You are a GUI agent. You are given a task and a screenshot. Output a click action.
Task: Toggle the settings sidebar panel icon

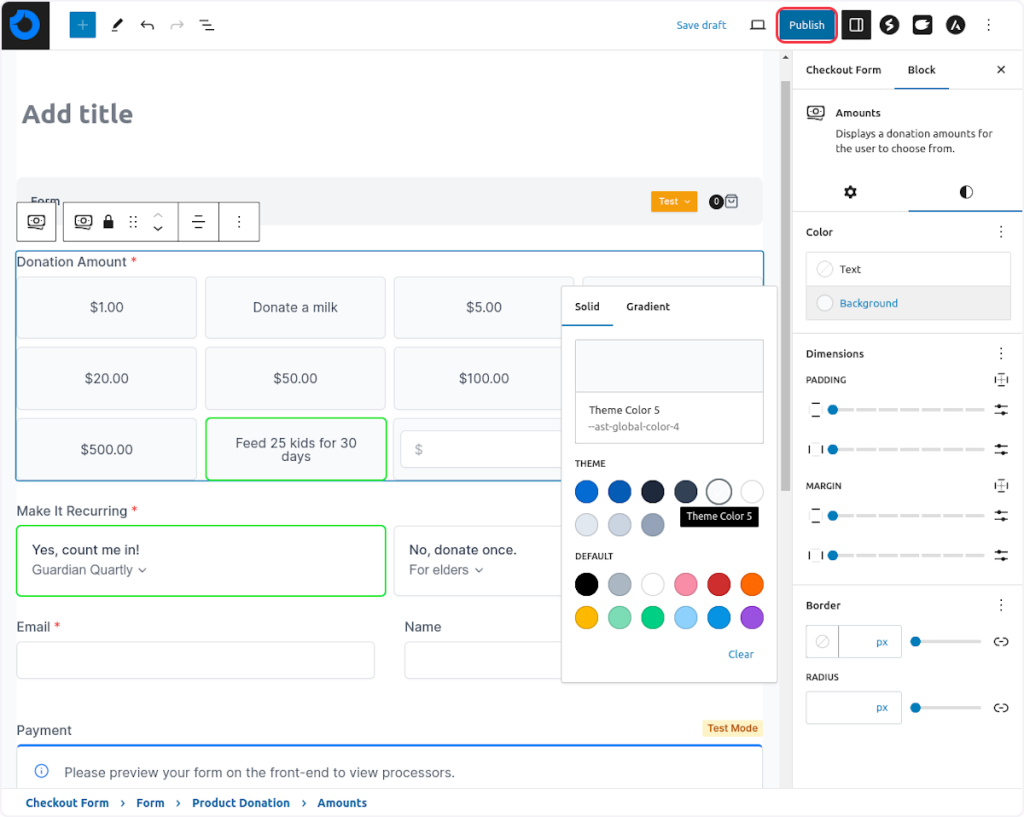pyautogui.click(x=856, y=25)
